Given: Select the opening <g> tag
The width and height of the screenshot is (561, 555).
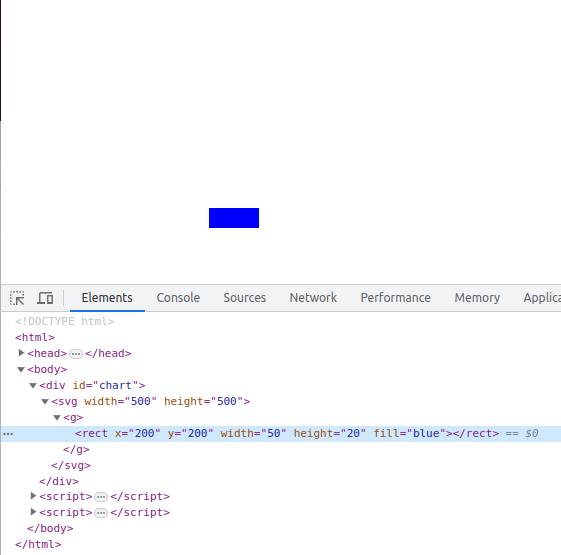Looking at the screenshot, I should click(x=73, y=418).
